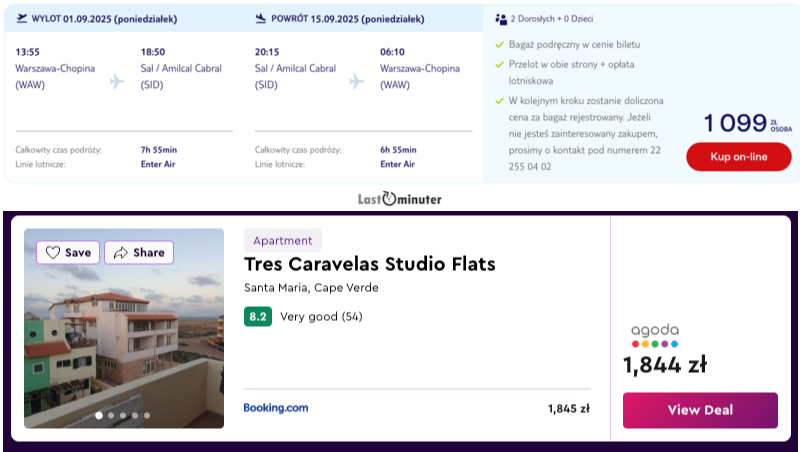Click the passengers icon beside 2 Dorosłych

501,19
